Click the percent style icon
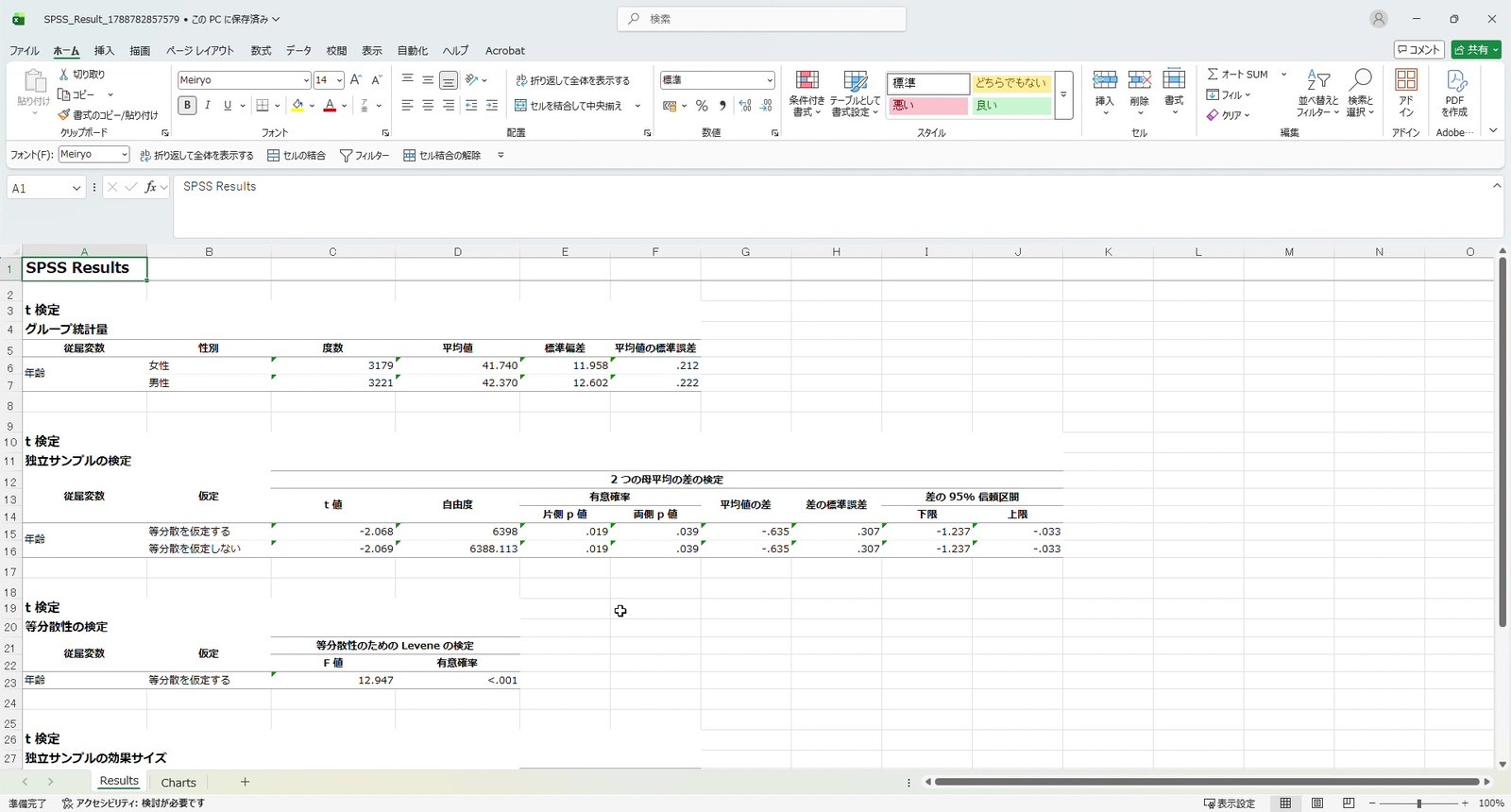This screenshot has height=812, width=1511. 702,106
